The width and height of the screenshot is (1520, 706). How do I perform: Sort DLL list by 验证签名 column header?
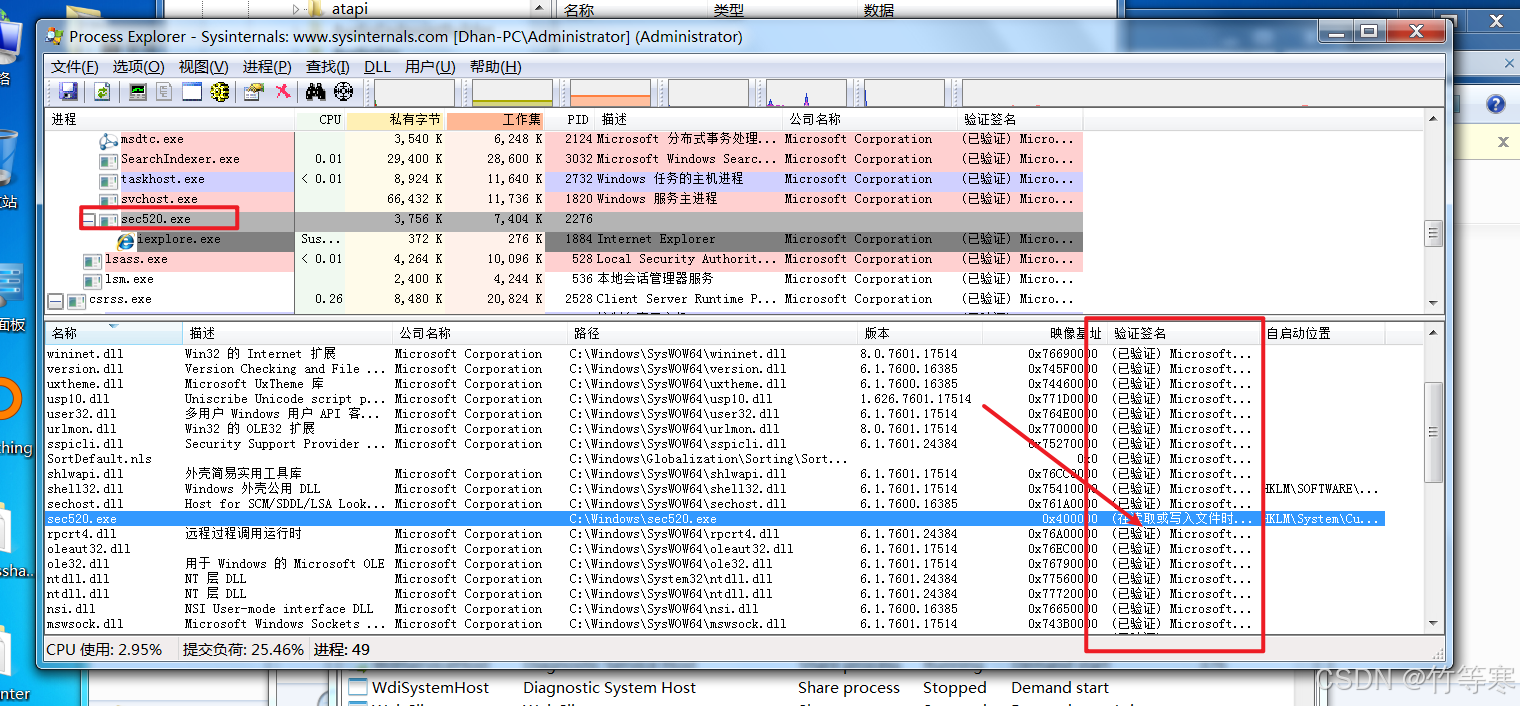[x=1140, y=333]
